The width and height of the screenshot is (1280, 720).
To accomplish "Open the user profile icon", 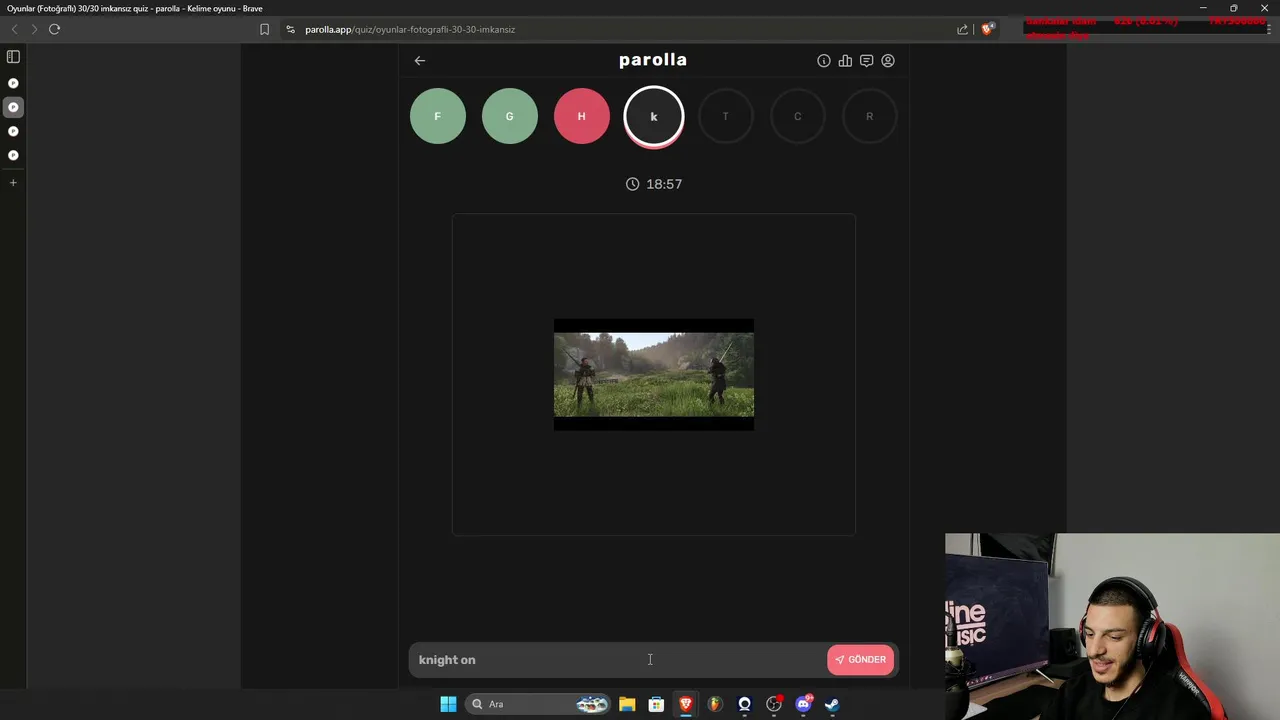I will click(x=888, y=61).
